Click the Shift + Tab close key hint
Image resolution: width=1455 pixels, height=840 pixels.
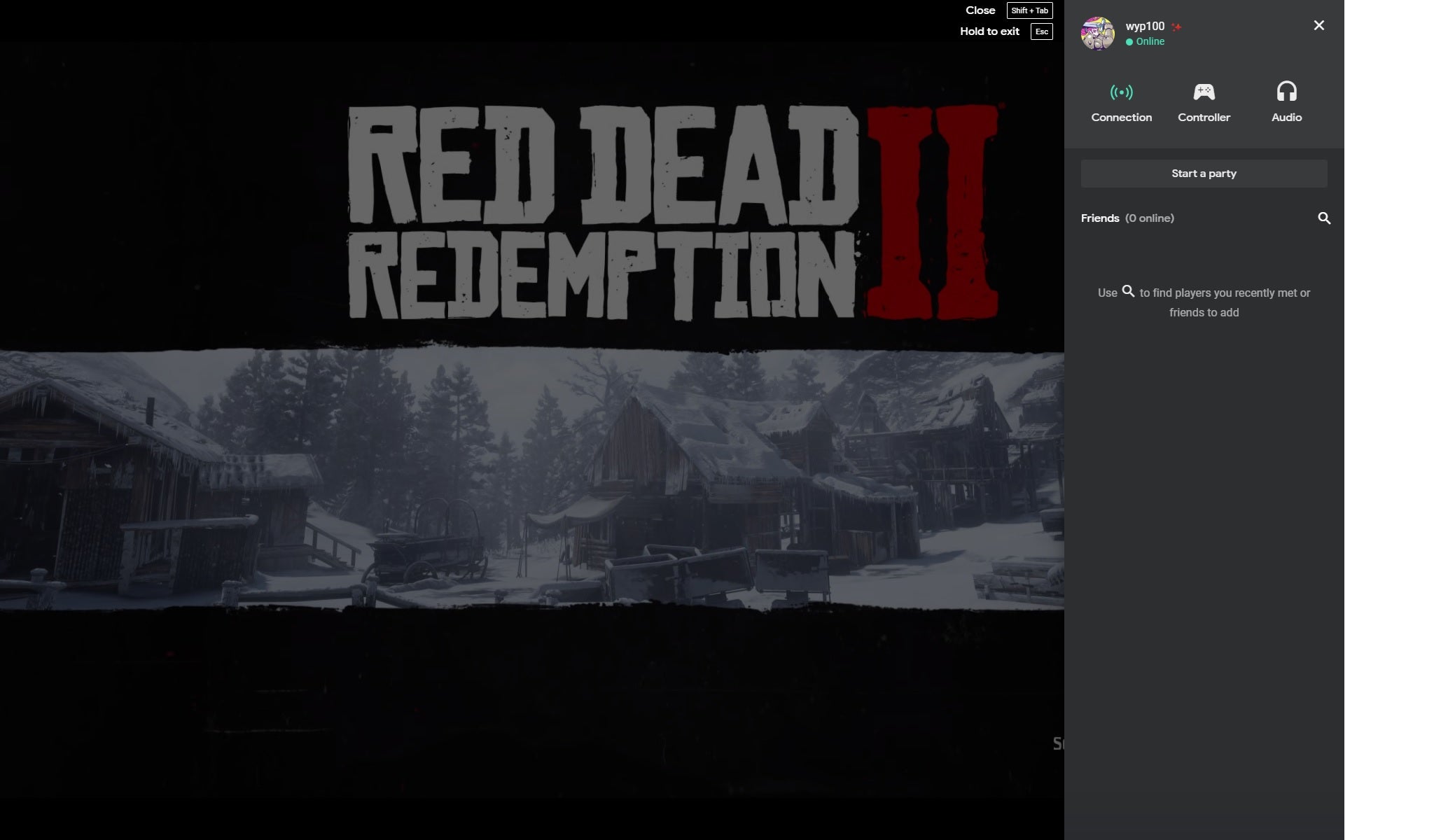1029,10
